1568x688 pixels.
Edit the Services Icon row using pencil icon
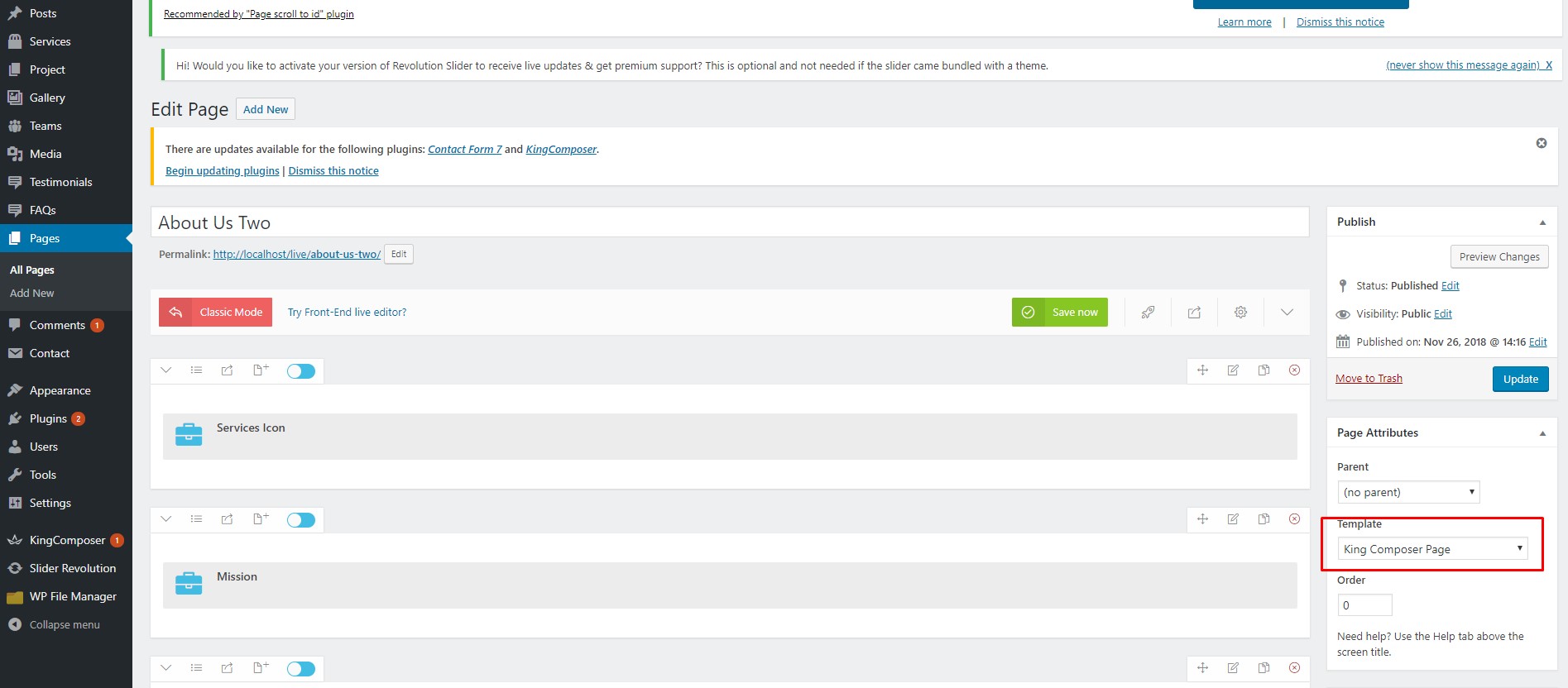[1233, 370]
